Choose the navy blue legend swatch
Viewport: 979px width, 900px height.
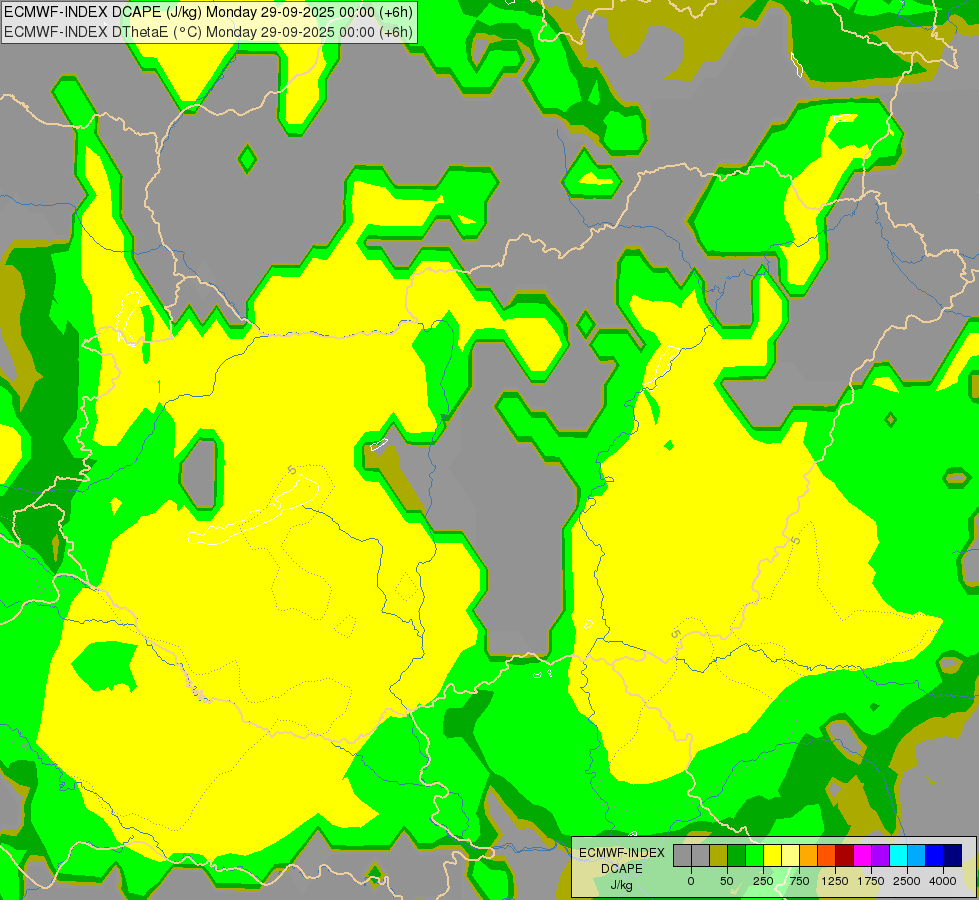pos(952,855)
